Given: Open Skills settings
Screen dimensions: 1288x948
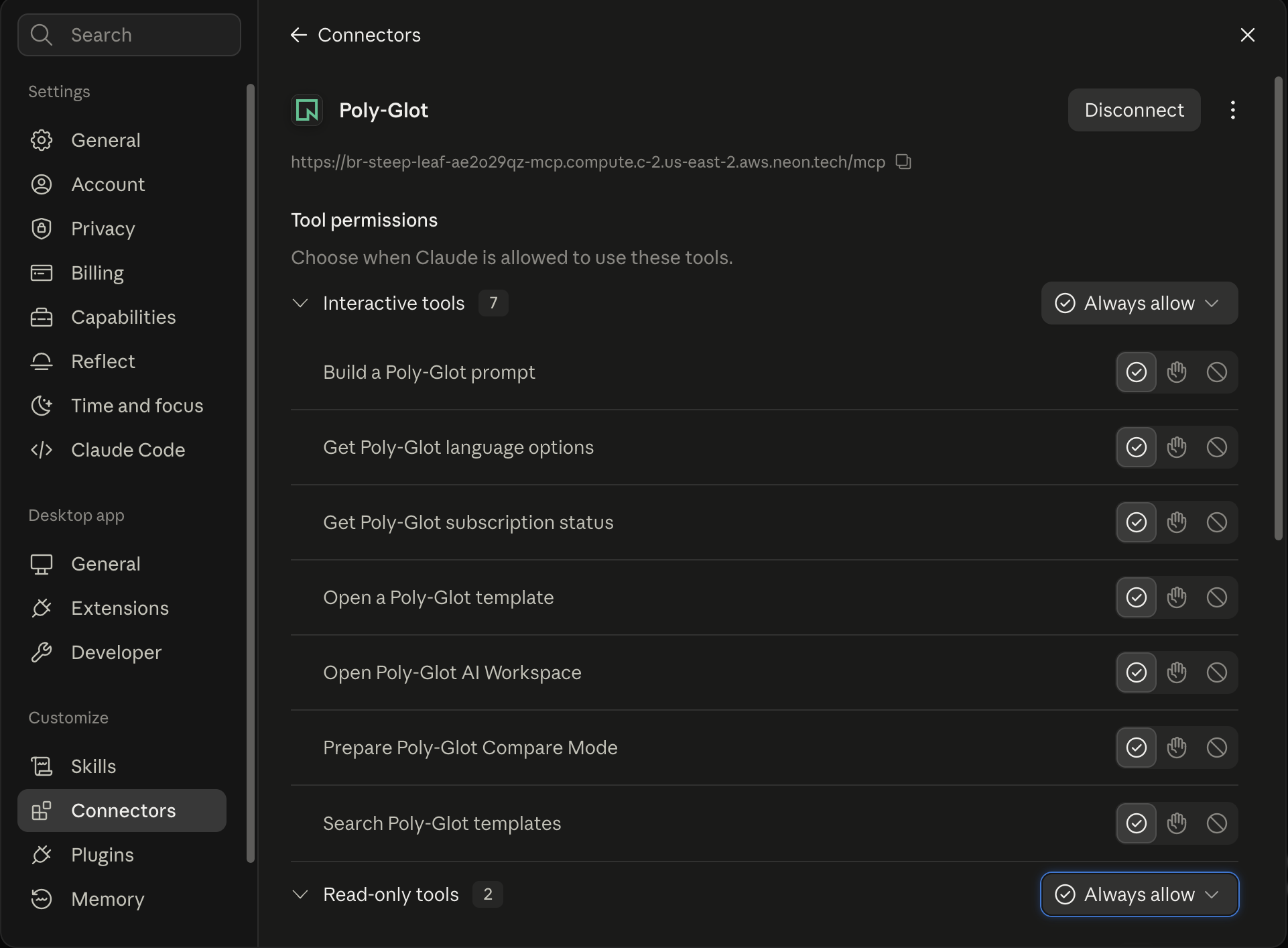Looking at the screenshot, I should pyautogui.click(x=122, y=766).
